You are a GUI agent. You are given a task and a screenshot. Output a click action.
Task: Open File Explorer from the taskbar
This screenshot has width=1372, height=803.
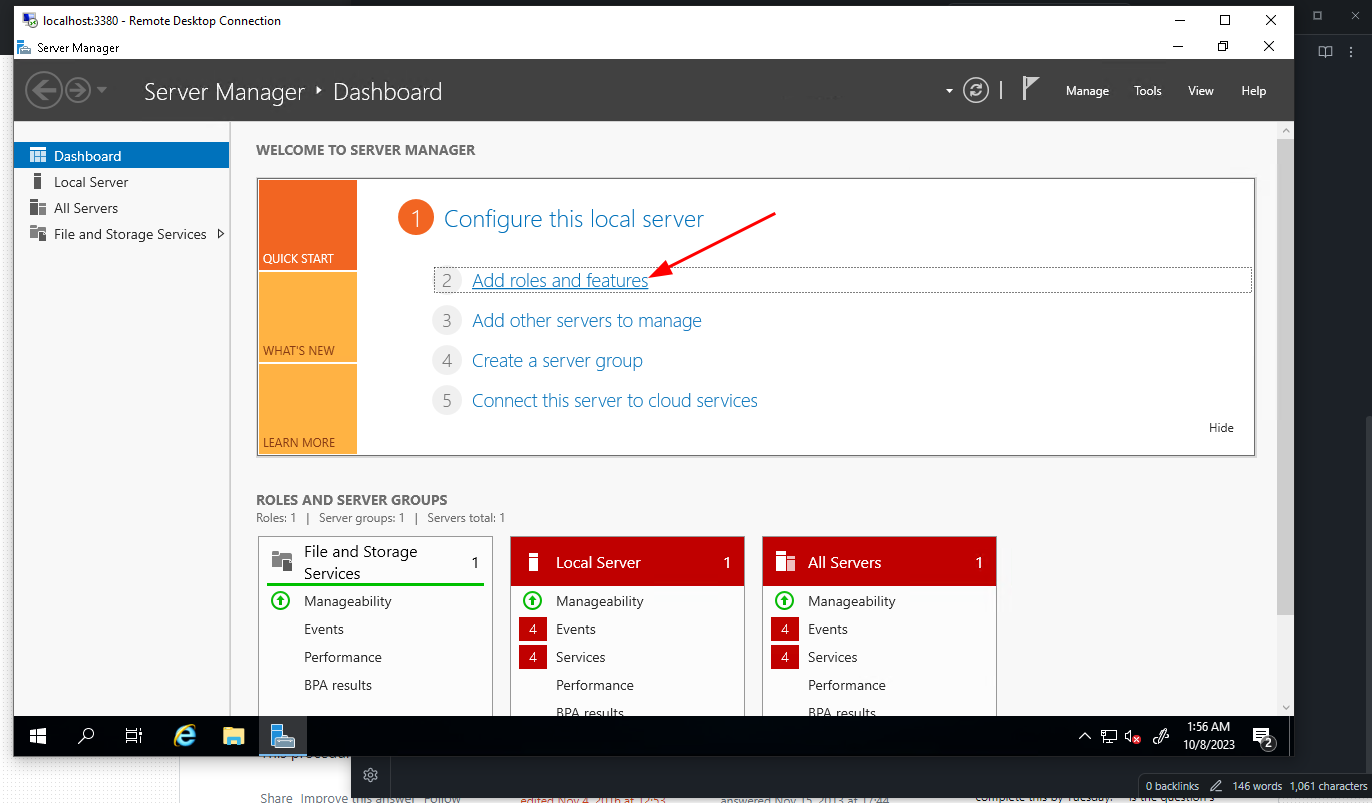coord(234,736)
